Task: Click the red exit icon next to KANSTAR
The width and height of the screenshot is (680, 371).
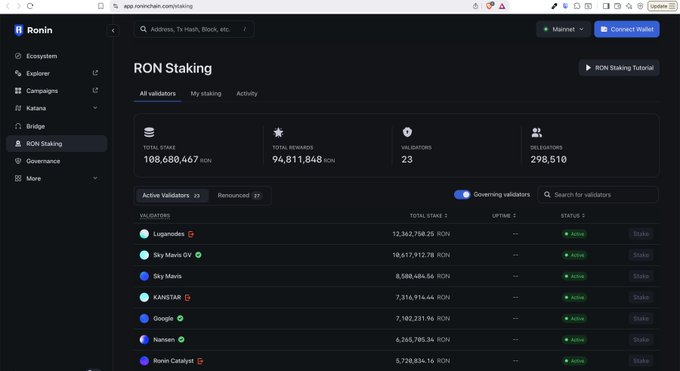Action: 188,297
